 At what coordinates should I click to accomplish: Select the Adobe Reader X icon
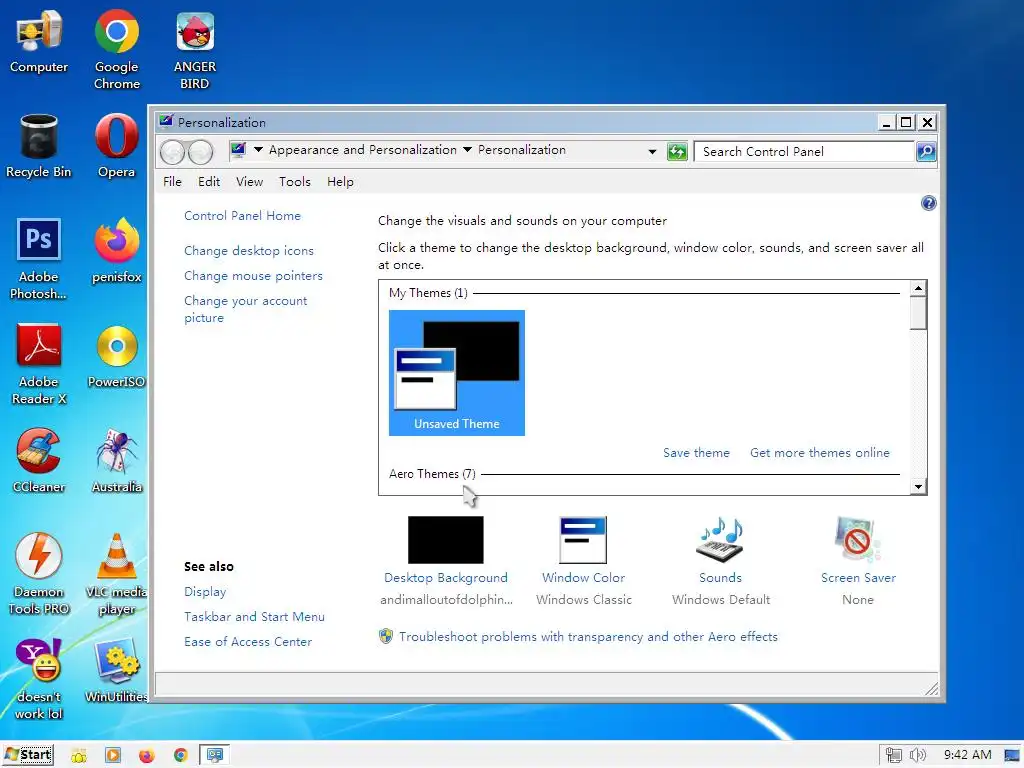39,364
